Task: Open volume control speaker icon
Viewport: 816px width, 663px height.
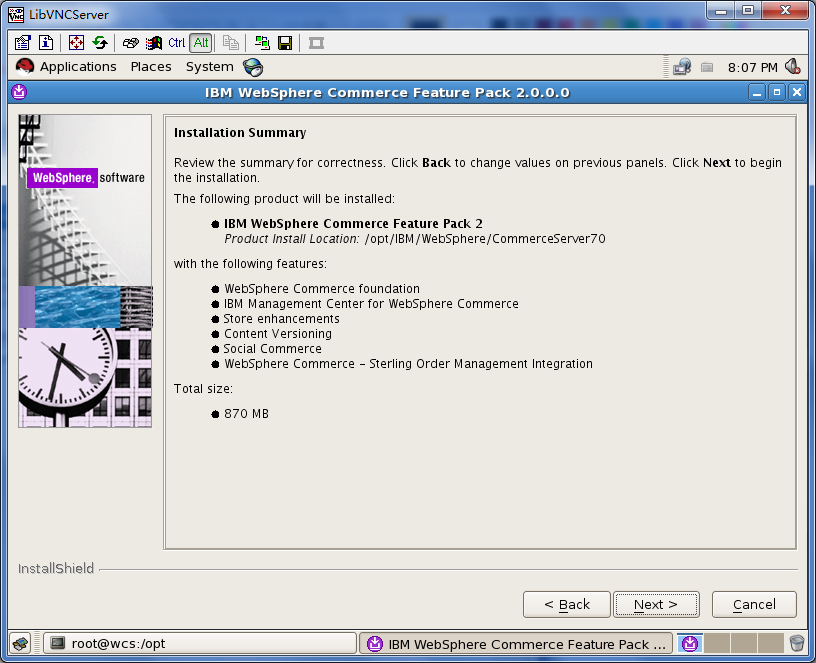Action: pos(792,67)
